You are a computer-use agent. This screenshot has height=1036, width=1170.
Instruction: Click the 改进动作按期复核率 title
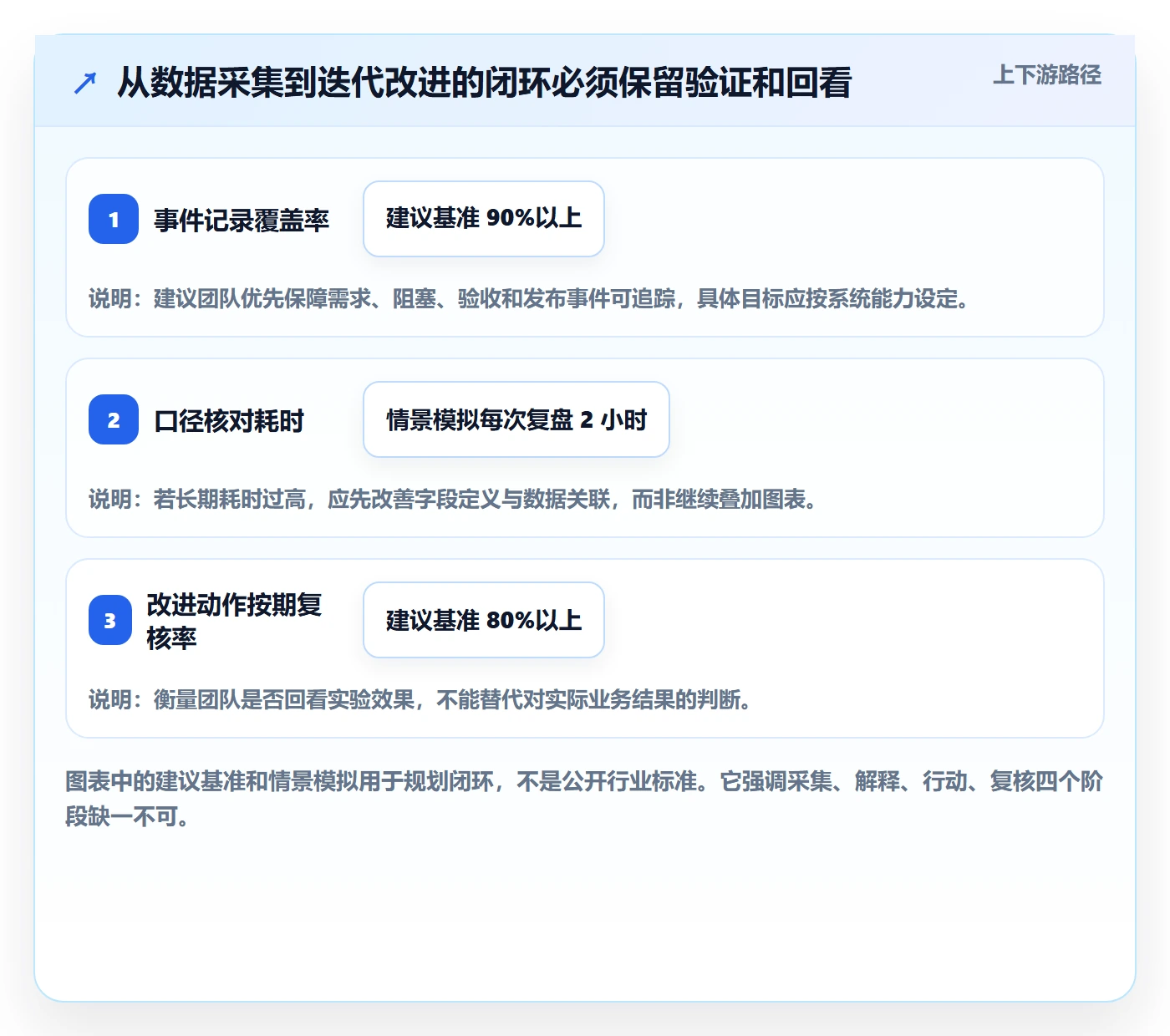234,621
